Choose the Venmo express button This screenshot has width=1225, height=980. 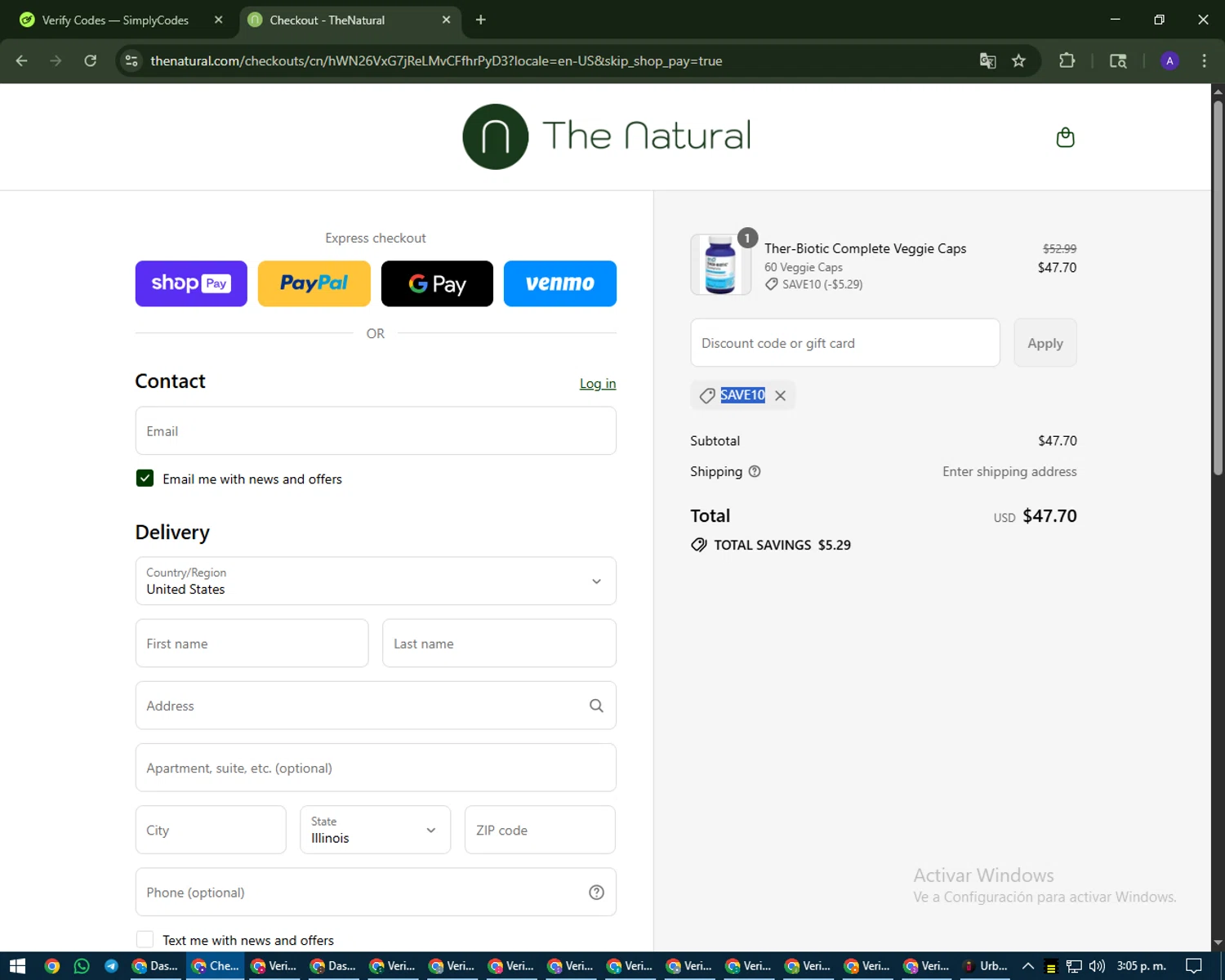tap(560, 283)
